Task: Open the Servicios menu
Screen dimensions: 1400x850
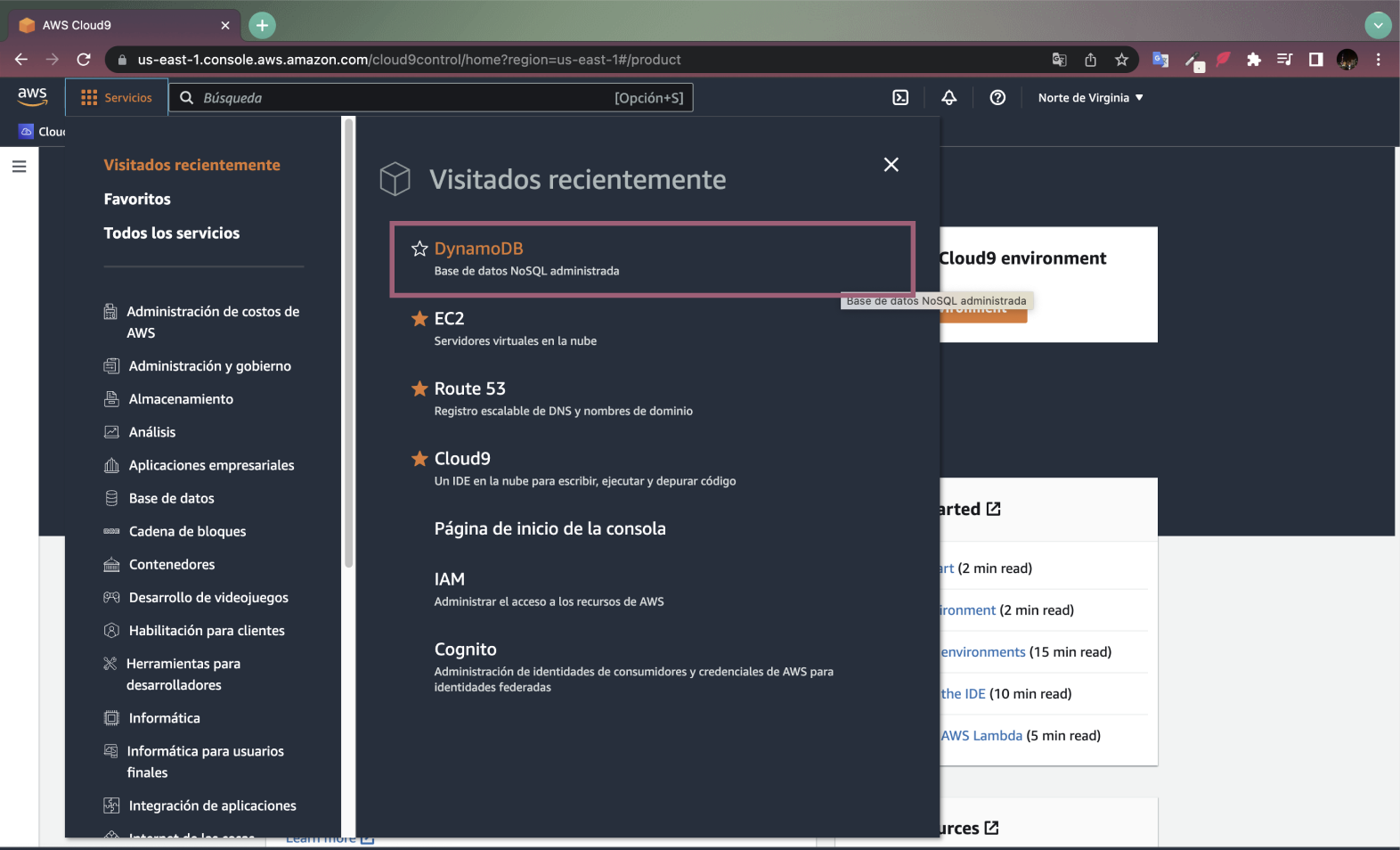Action: click(x=117, y=98)
